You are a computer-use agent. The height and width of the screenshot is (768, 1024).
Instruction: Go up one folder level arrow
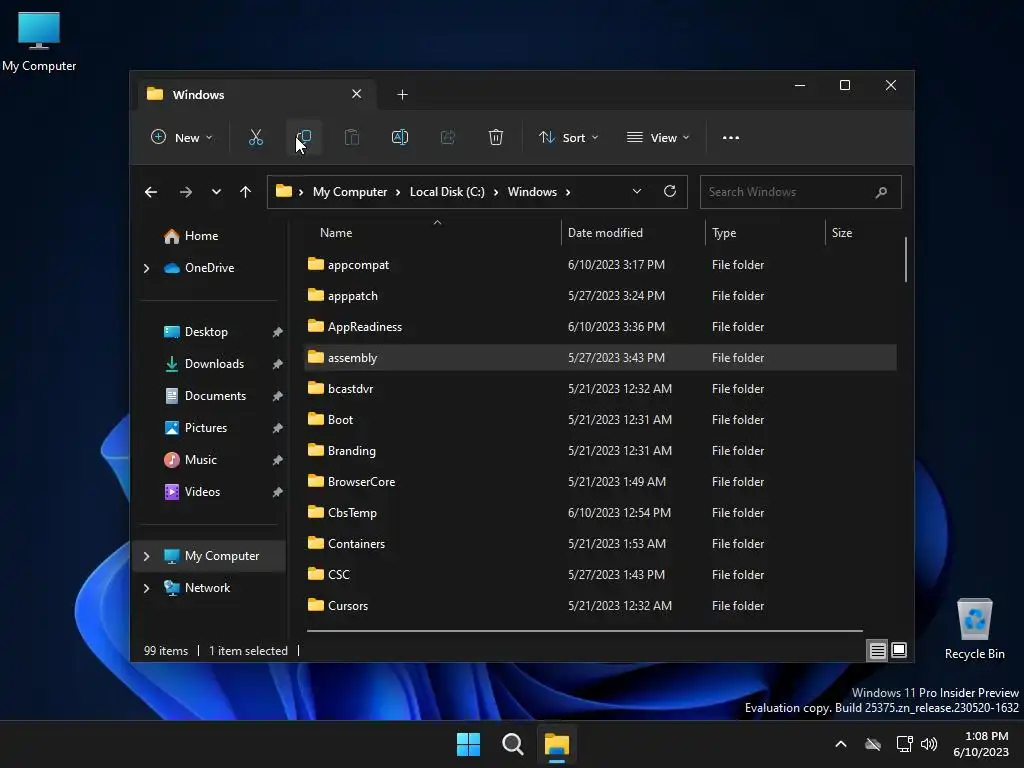[246, 192]
